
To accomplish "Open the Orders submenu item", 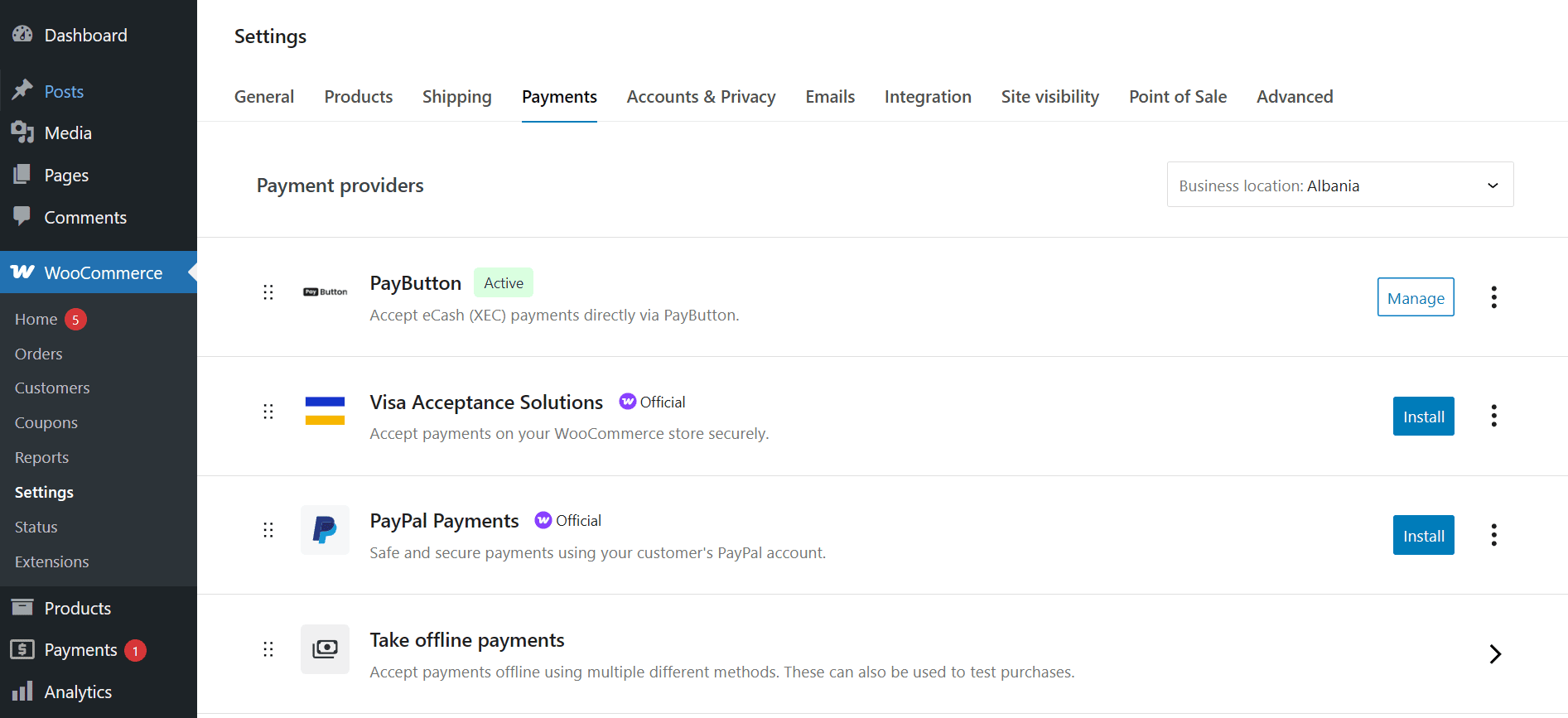I will 39,354.
